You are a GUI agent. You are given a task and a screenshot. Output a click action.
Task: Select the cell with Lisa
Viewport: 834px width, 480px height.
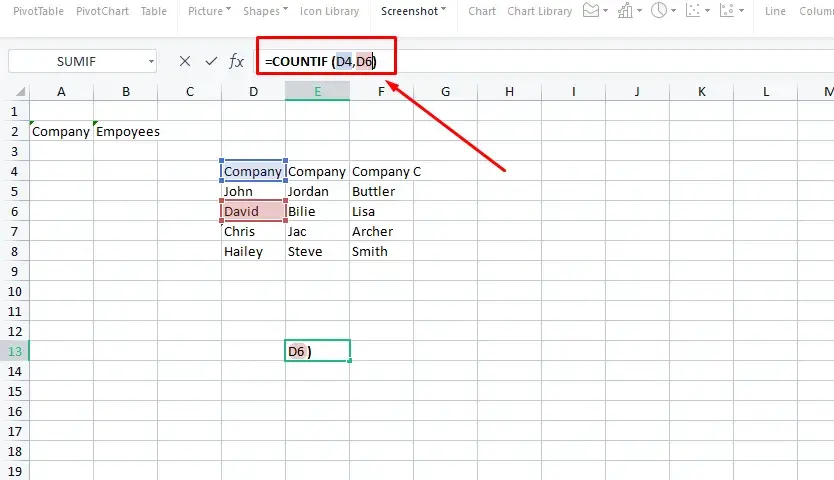coord(381,211)
